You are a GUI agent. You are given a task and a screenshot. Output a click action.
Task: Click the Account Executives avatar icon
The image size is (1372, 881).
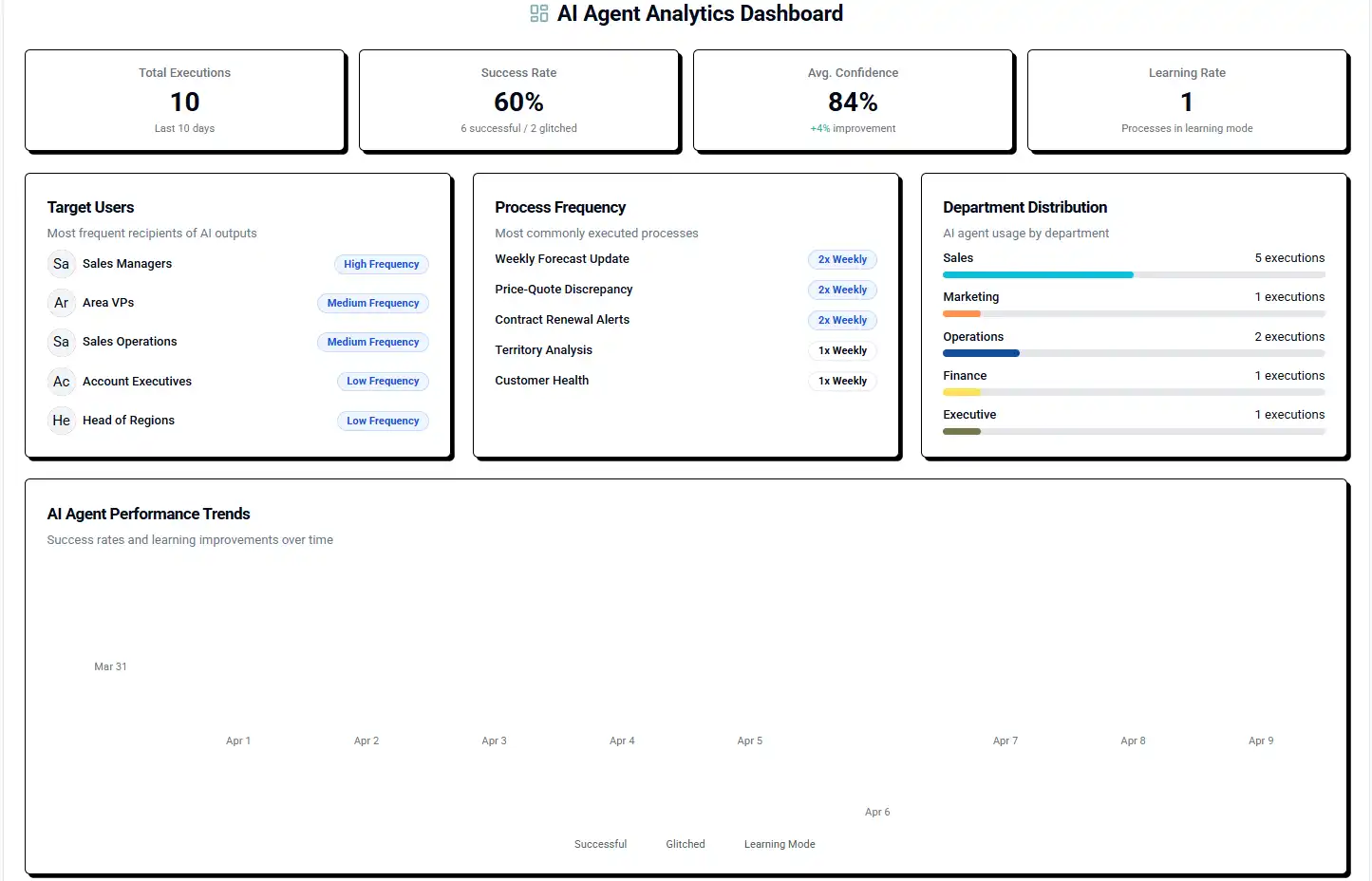pyautogui.click(x=62, y=382)
